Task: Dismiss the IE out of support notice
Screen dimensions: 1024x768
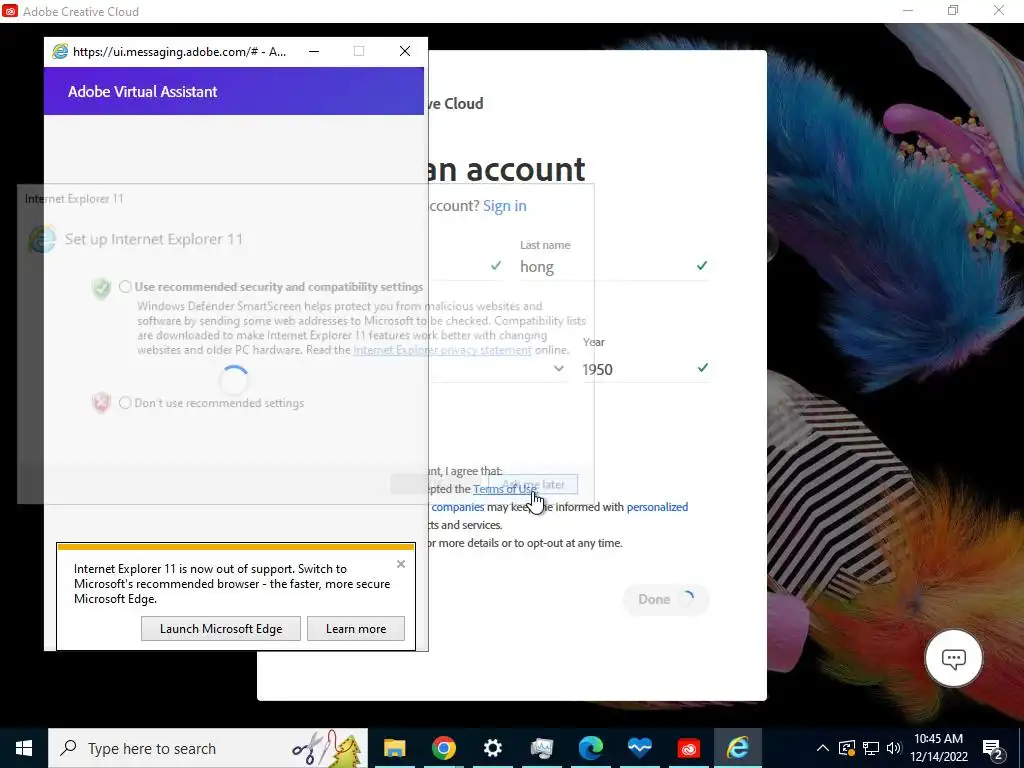Action: point(401,564)
